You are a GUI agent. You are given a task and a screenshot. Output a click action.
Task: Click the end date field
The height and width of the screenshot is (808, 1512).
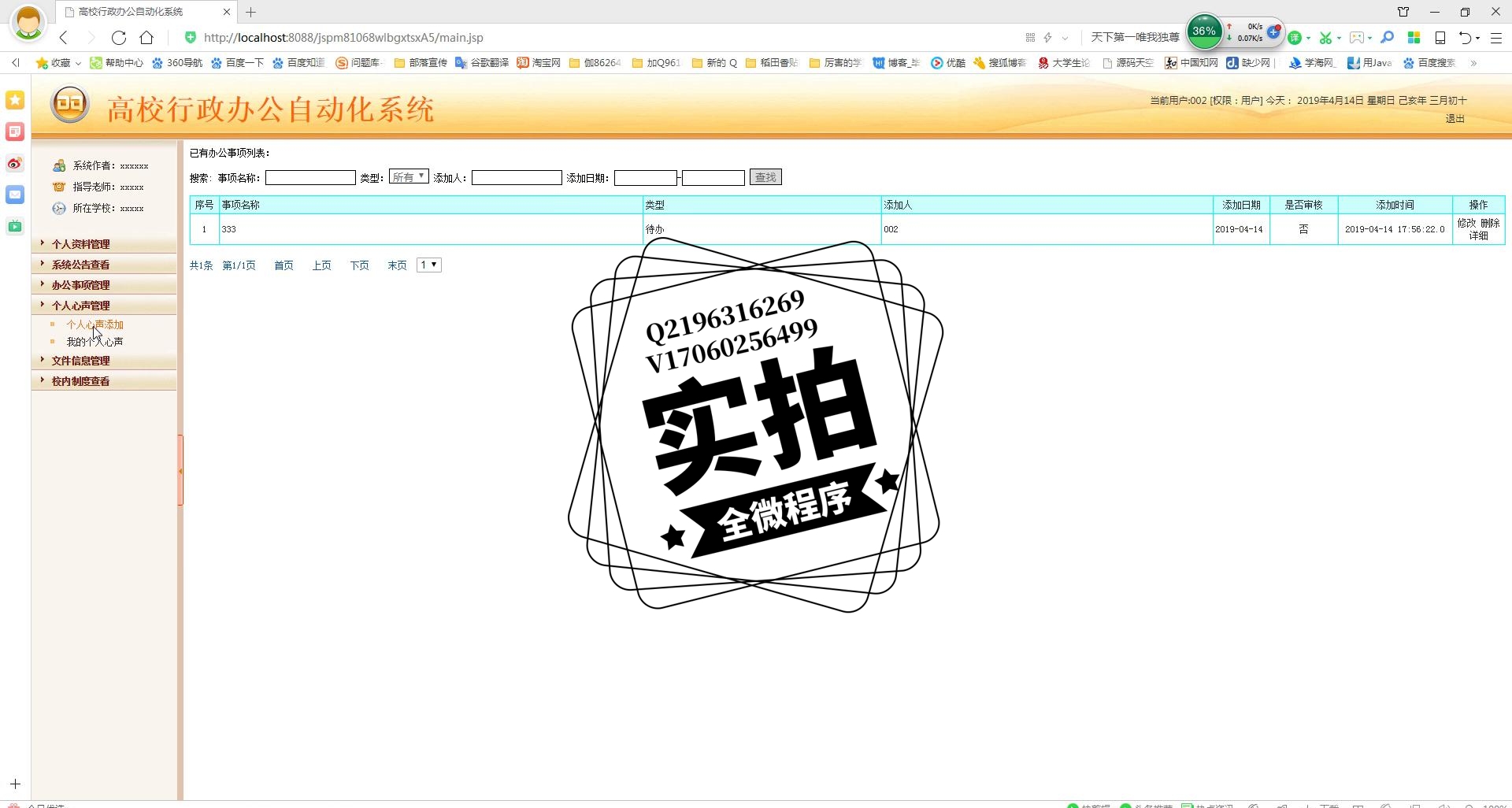pyautogui.click(x=713, y=178)
